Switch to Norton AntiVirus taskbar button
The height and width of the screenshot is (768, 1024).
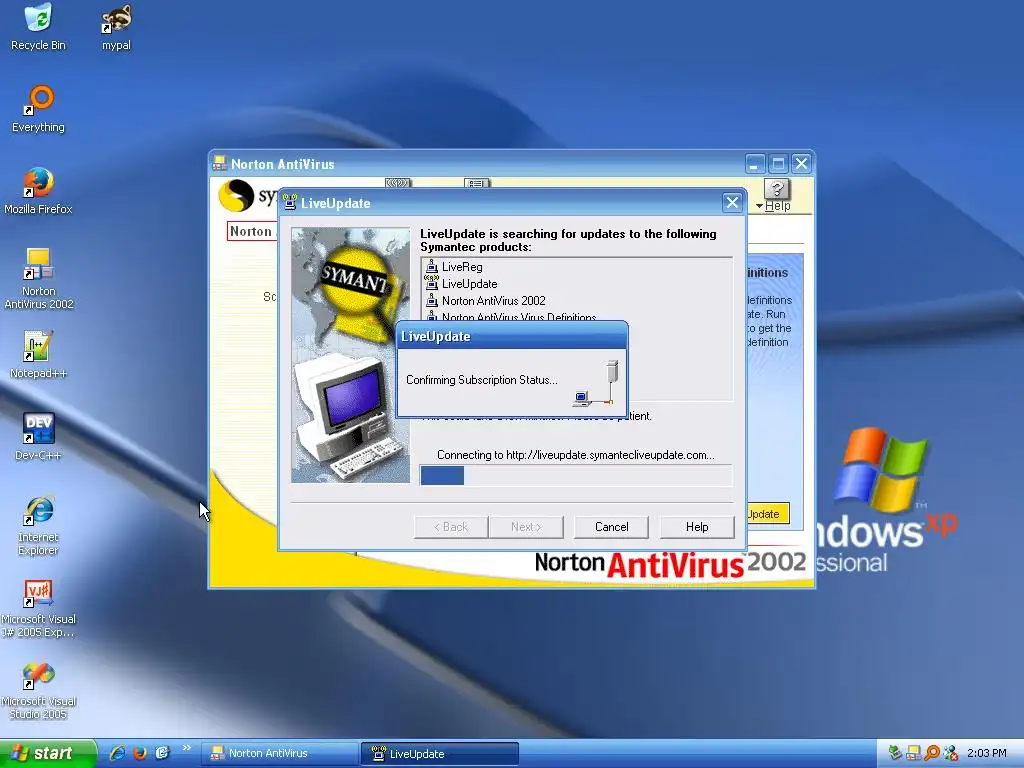point(279,753)
